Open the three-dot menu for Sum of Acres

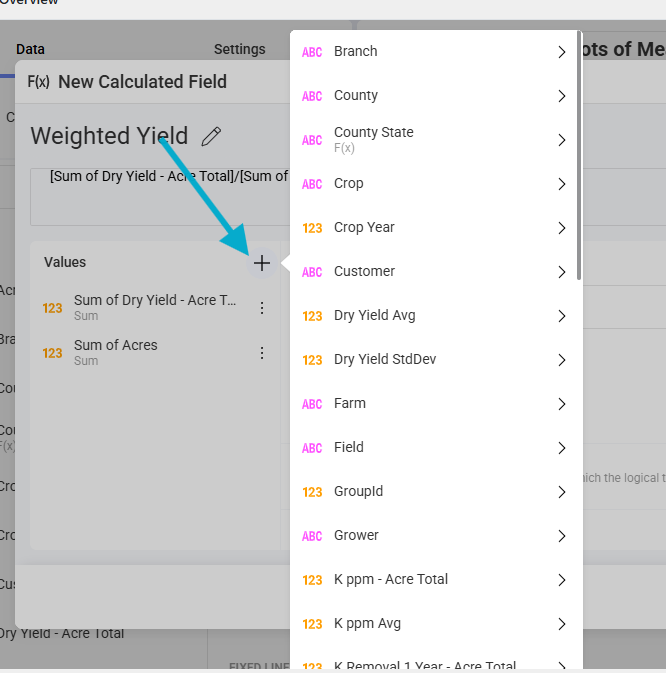[262, 353]
